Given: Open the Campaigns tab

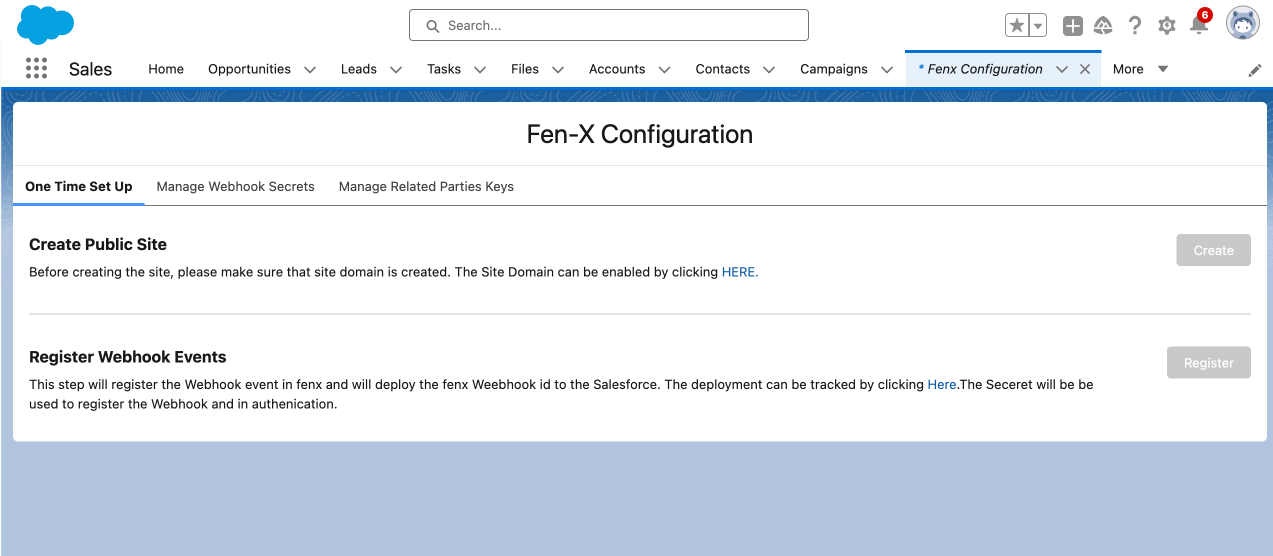Looking at the screenshot, I should point(834,69).
